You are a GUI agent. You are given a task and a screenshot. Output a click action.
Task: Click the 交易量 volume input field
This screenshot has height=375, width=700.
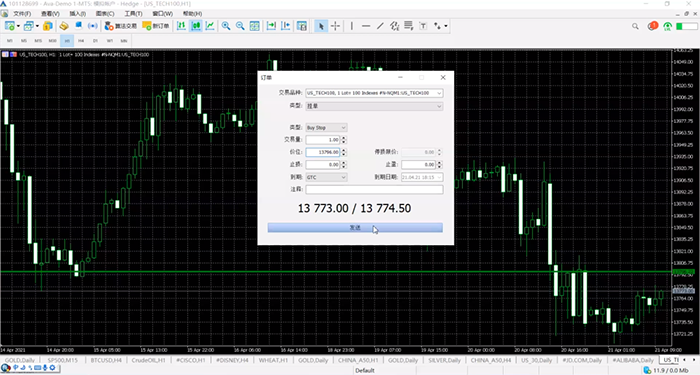coord(323,140)
